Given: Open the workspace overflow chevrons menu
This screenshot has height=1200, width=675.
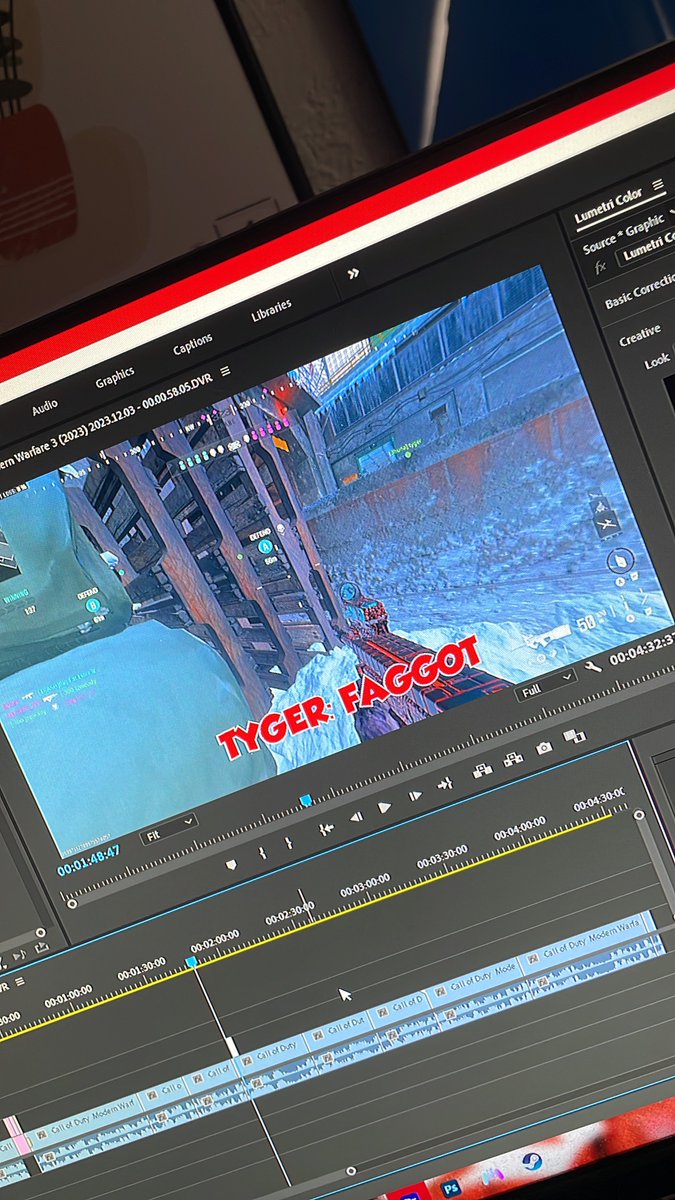Looking at the screenshot, I should (353, 273).
